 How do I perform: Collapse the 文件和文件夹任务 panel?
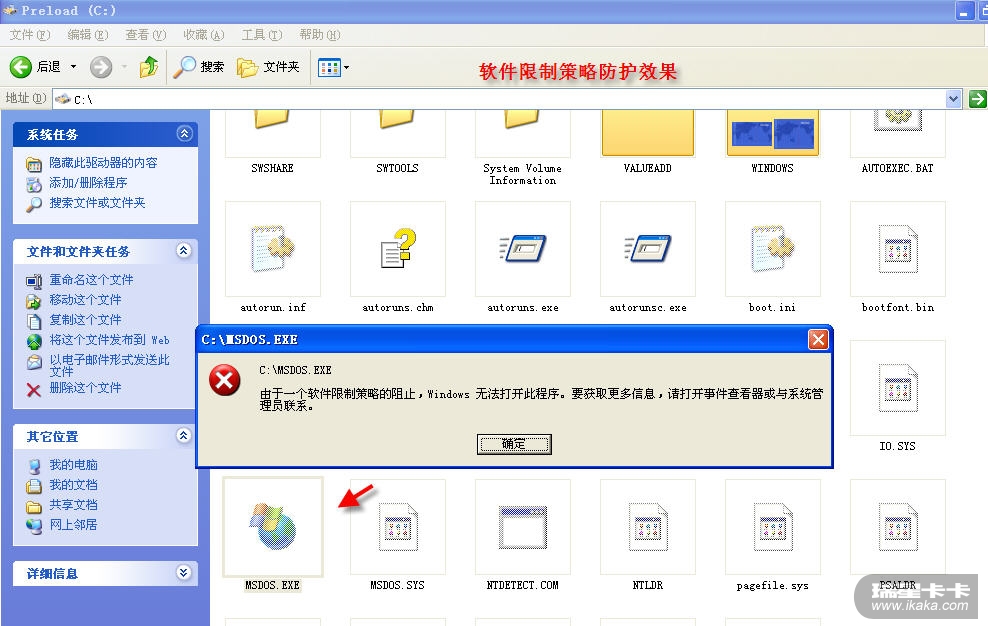pos(183,251)
